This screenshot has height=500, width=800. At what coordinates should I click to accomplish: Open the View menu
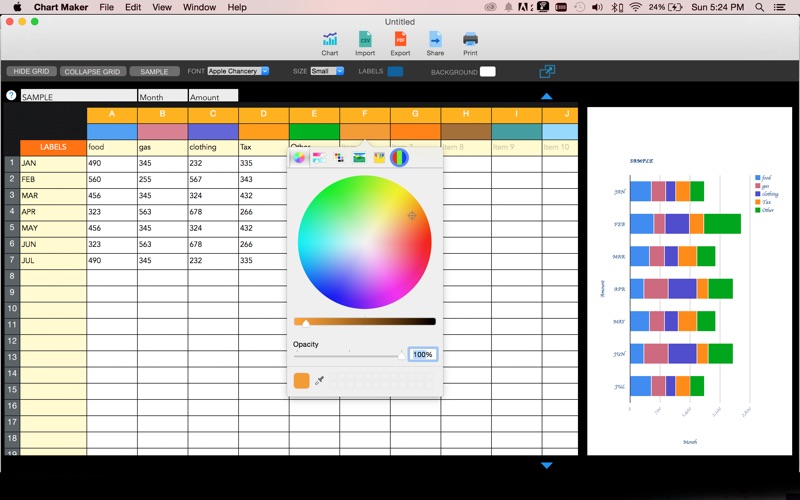162,7
